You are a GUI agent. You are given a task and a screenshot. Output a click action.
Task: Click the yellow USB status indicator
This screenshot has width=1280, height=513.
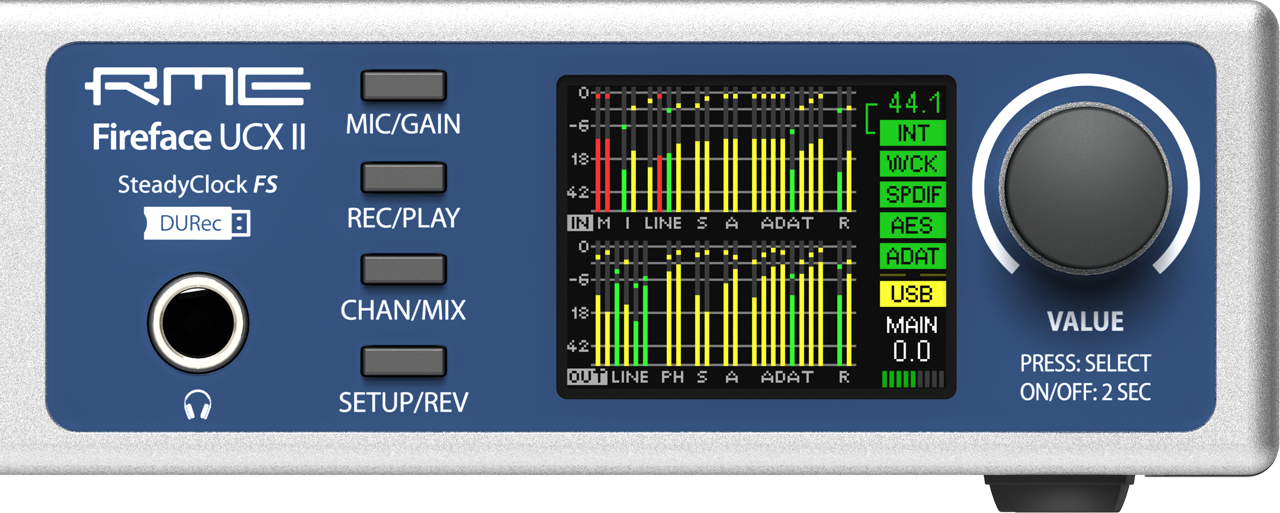pyautogui.click(x=912, y=294)
